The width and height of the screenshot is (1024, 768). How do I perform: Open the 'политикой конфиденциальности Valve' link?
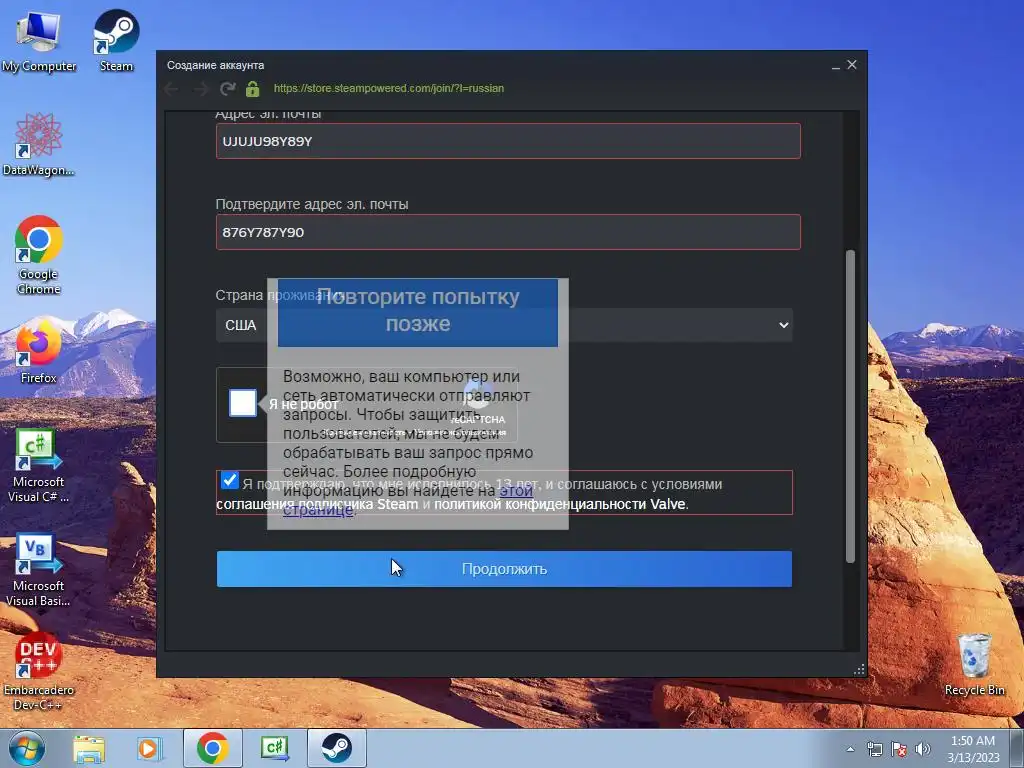(x=560, y=504)
